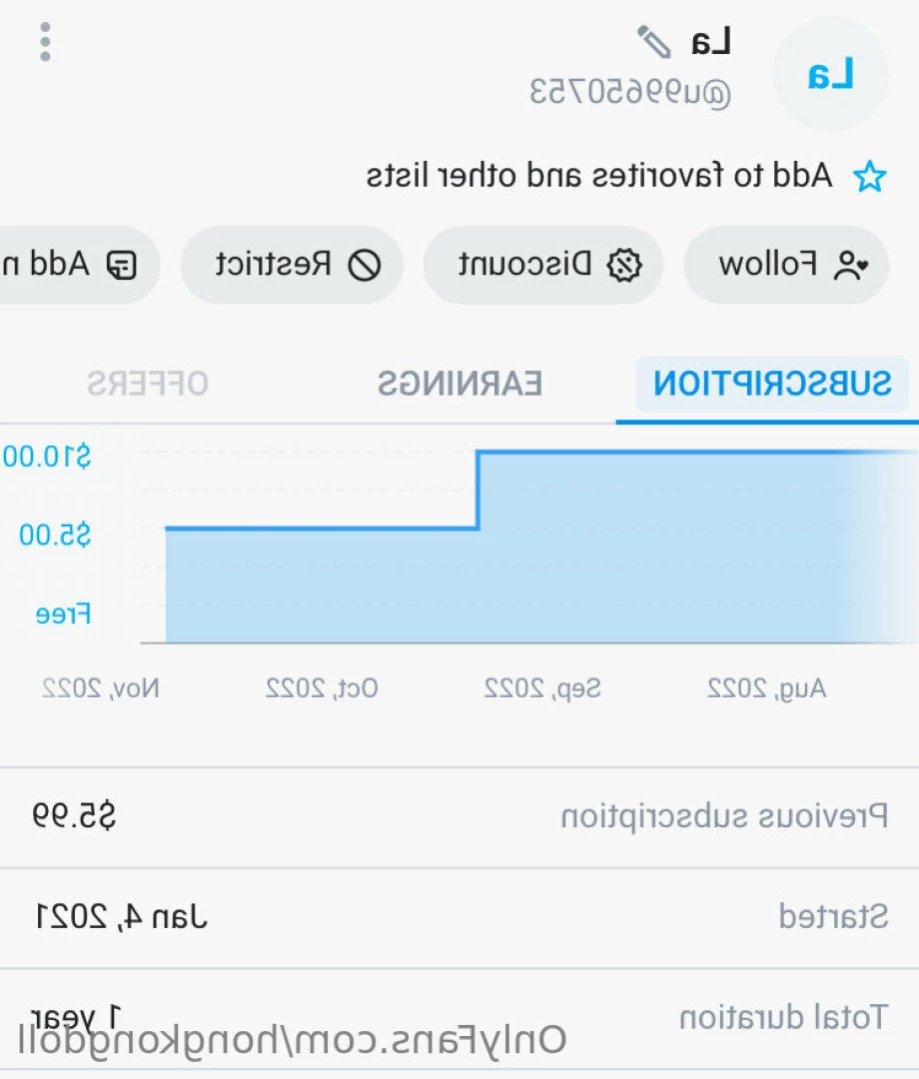Select the Aug, 2022 chart label

coord(766,688)
